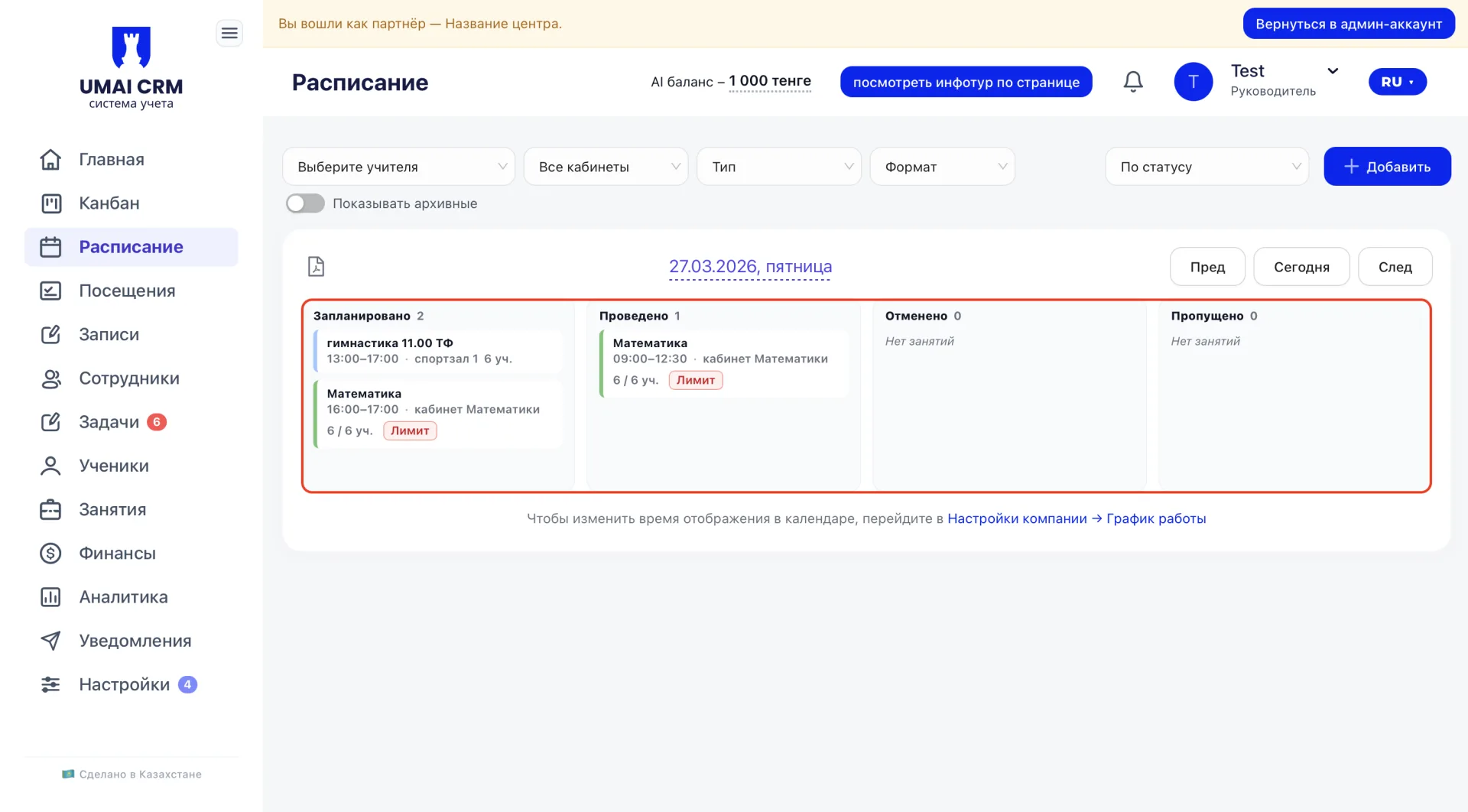
Task: Toggle Показывать архивные switch
Action: click(x=305, y=203)
